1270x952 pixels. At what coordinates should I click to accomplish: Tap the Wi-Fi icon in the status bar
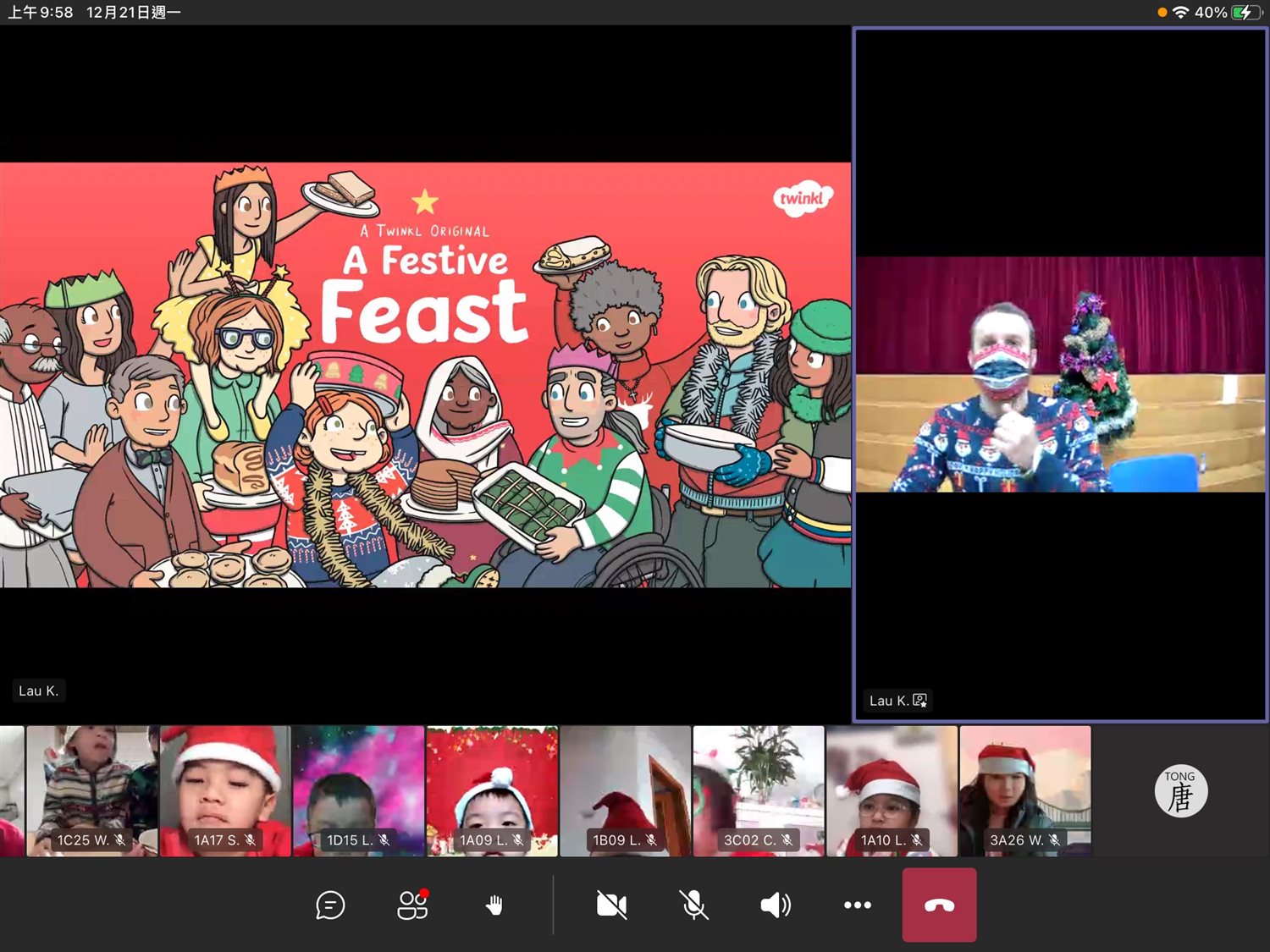click(1181, 13)
